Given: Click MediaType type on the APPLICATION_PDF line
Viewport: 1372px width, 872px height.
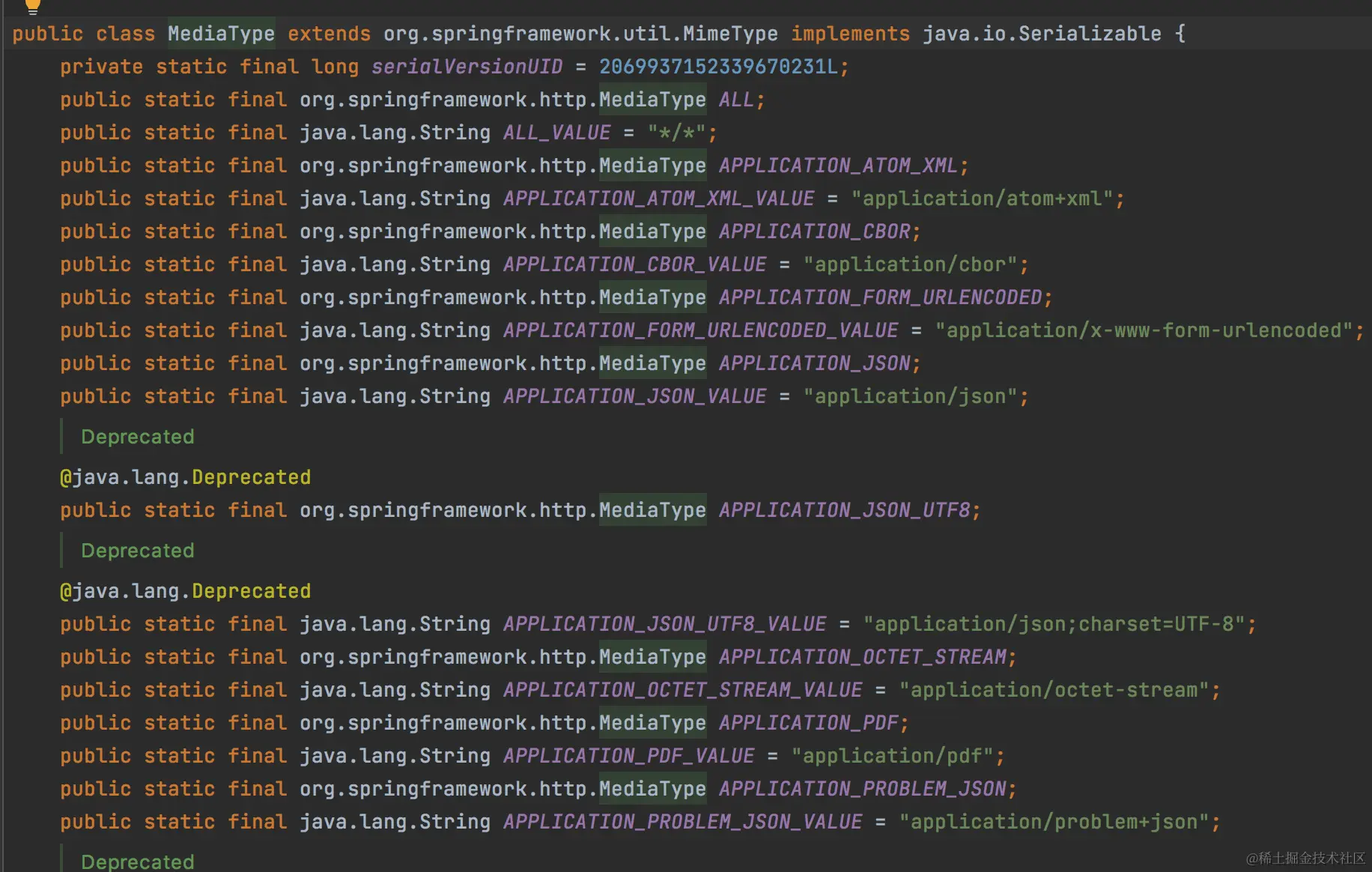Looking at the screenshot, I should (x=653, y=723).
